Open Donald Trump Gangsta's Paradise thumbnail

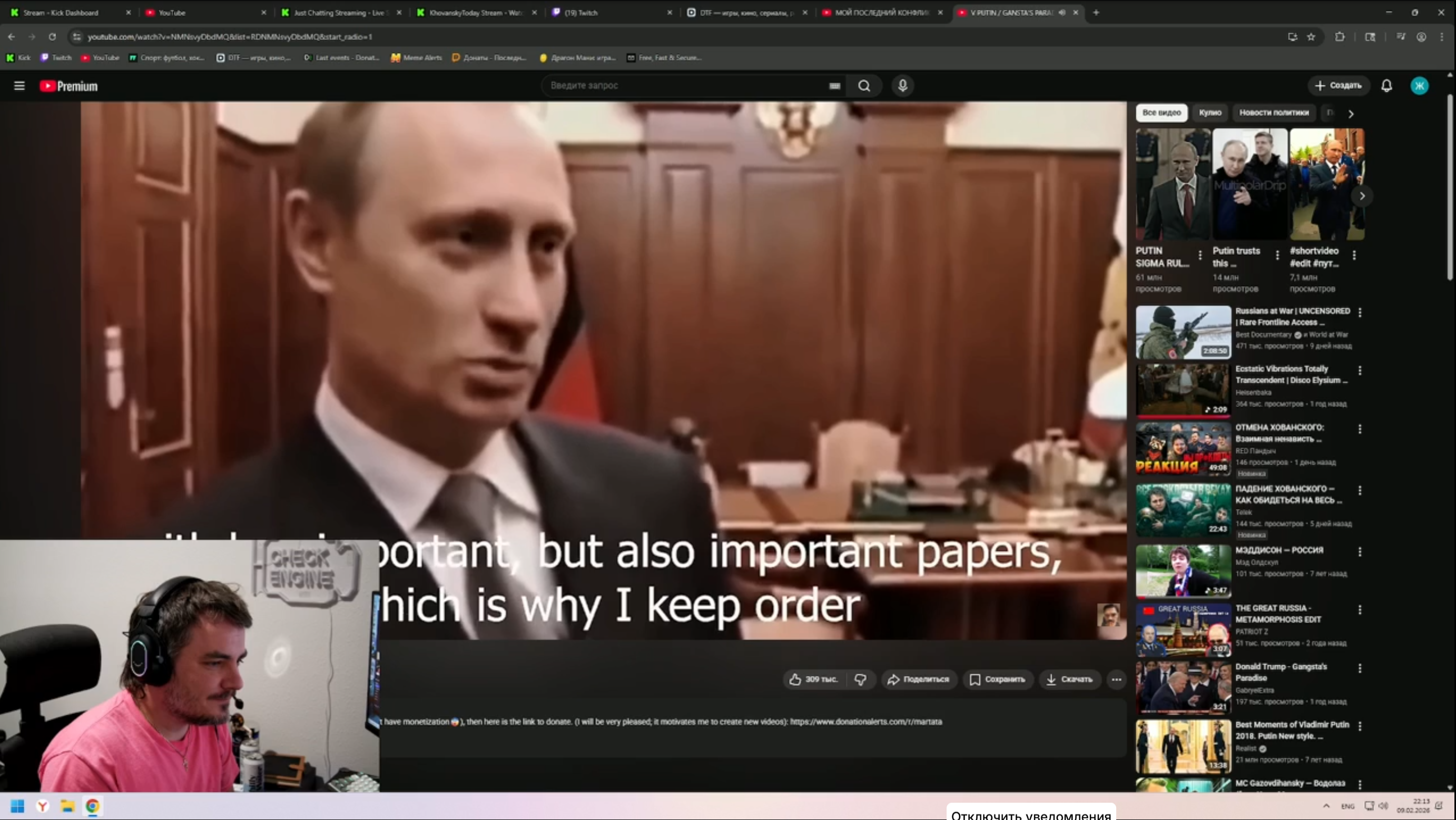point(1183,688)
